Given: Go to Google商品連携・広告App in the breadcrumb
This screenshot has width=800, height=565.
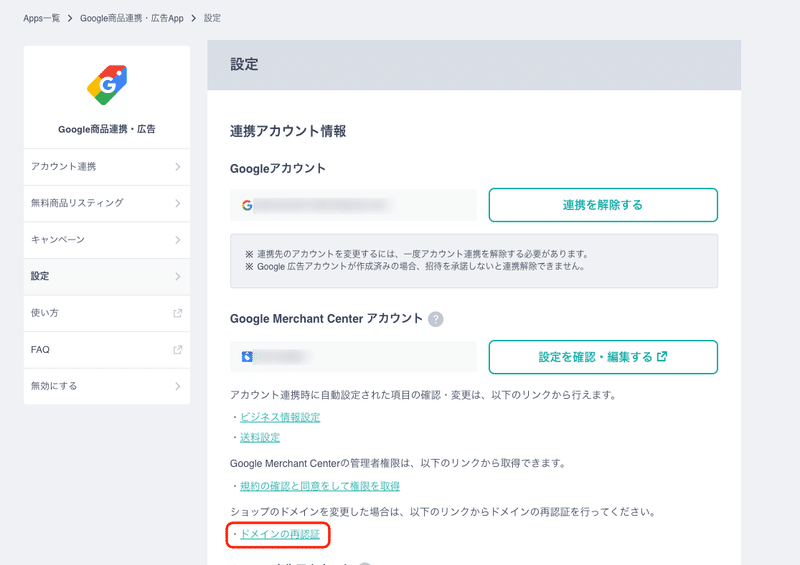Looking at the screenshot, I should tap(132, 18).
